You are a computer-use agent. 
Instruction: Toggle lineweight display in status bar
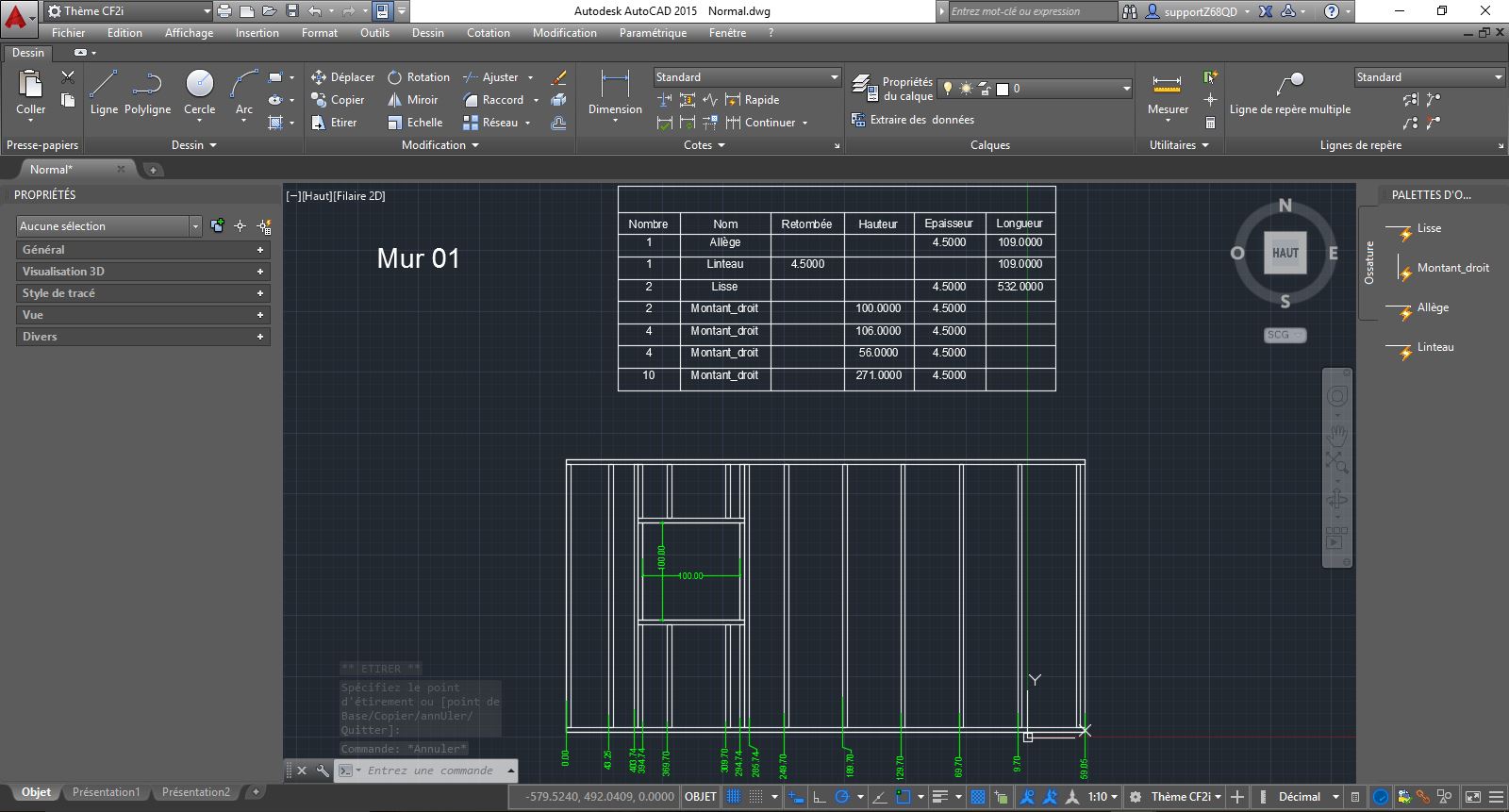[939, 797]
